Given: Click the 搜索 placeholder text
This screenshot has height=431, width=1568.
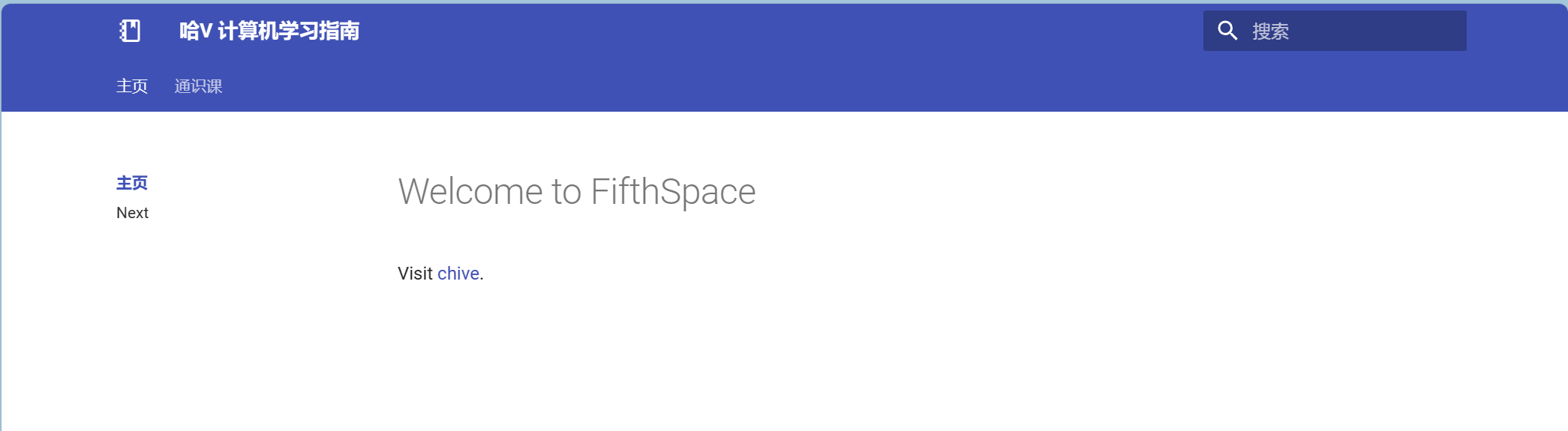Looking at the screenshot, I should [1270, 31].
